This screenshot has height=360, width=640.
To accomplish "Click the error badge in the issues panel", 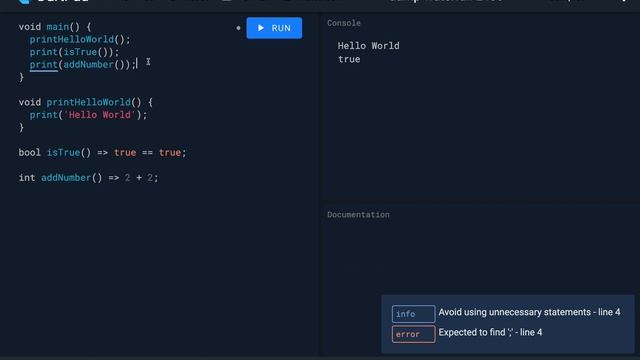I will tap(413, 334).
